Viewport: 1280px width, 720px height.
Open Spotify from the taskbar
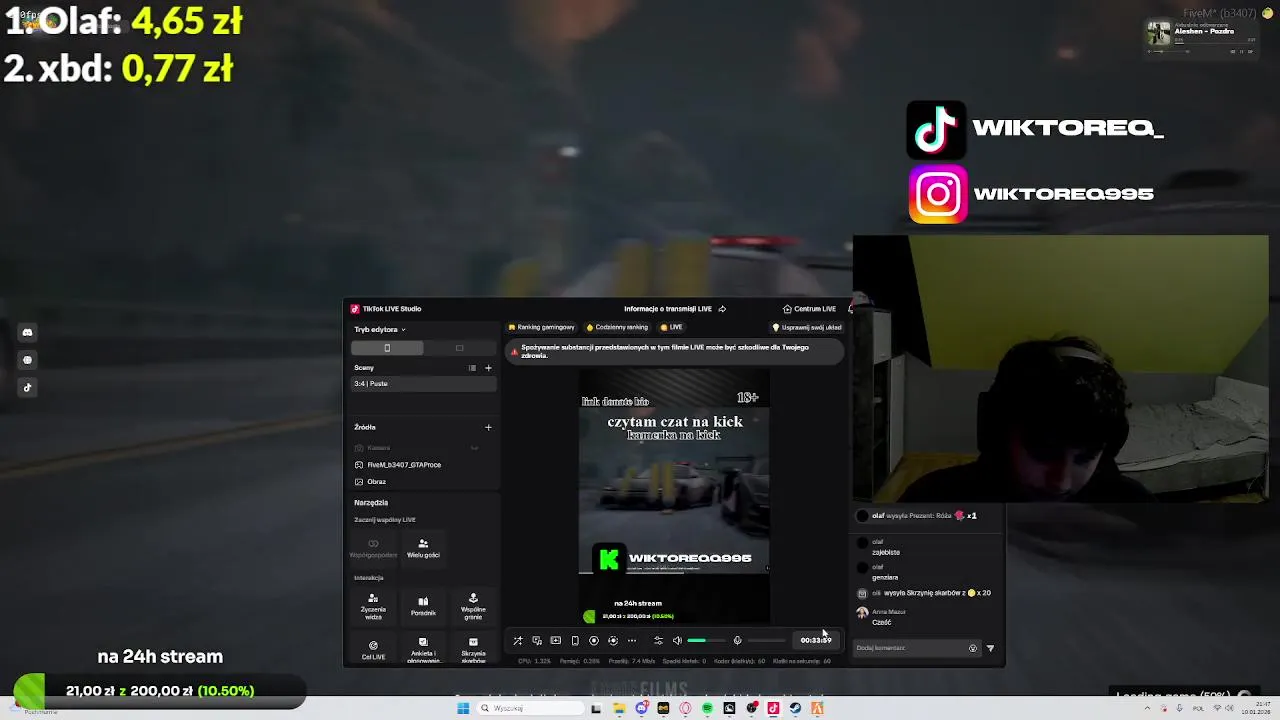(x=707, y=708)
